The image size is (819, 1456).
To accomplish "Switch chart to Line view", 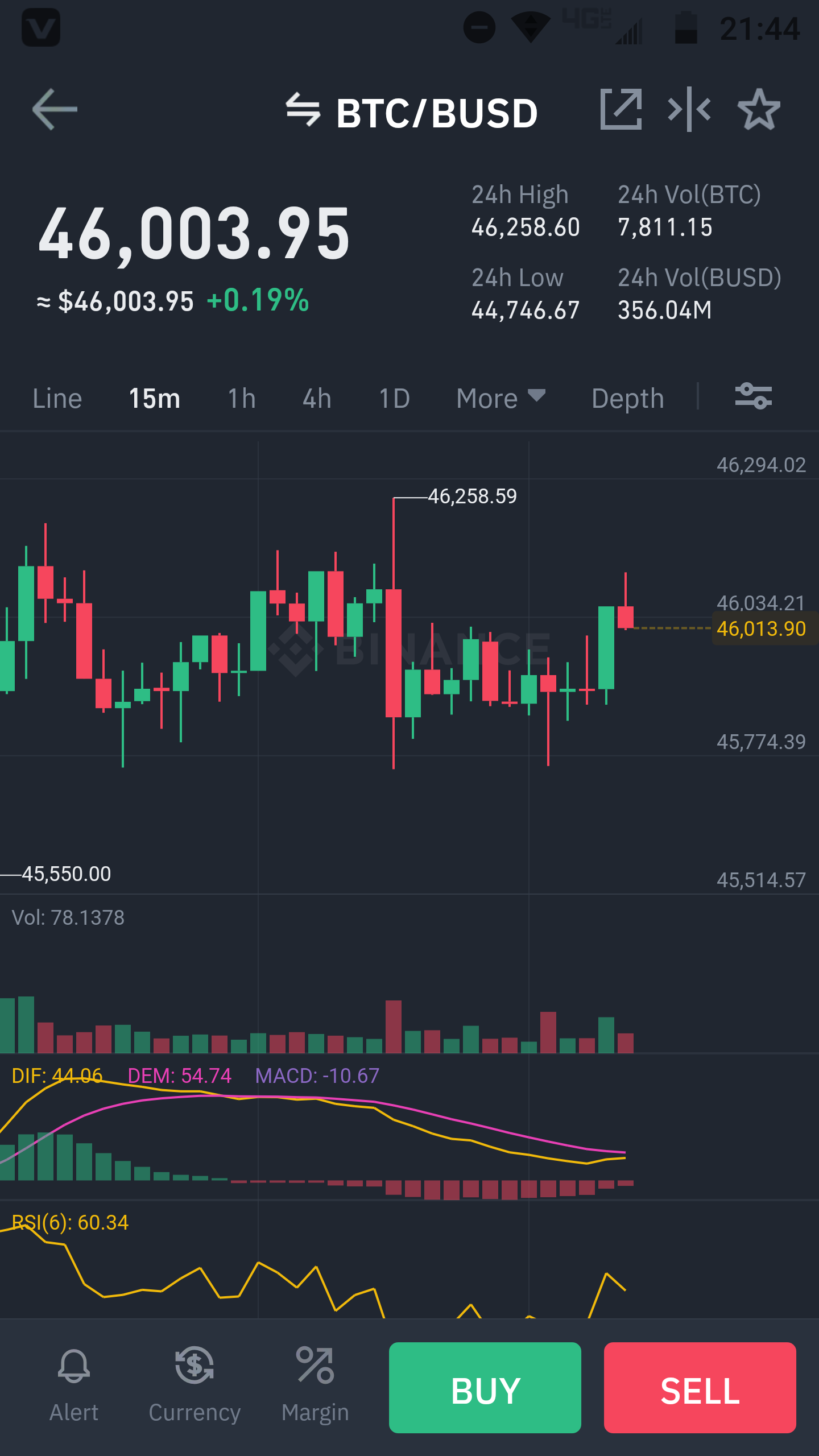I will tap(57, 398).
